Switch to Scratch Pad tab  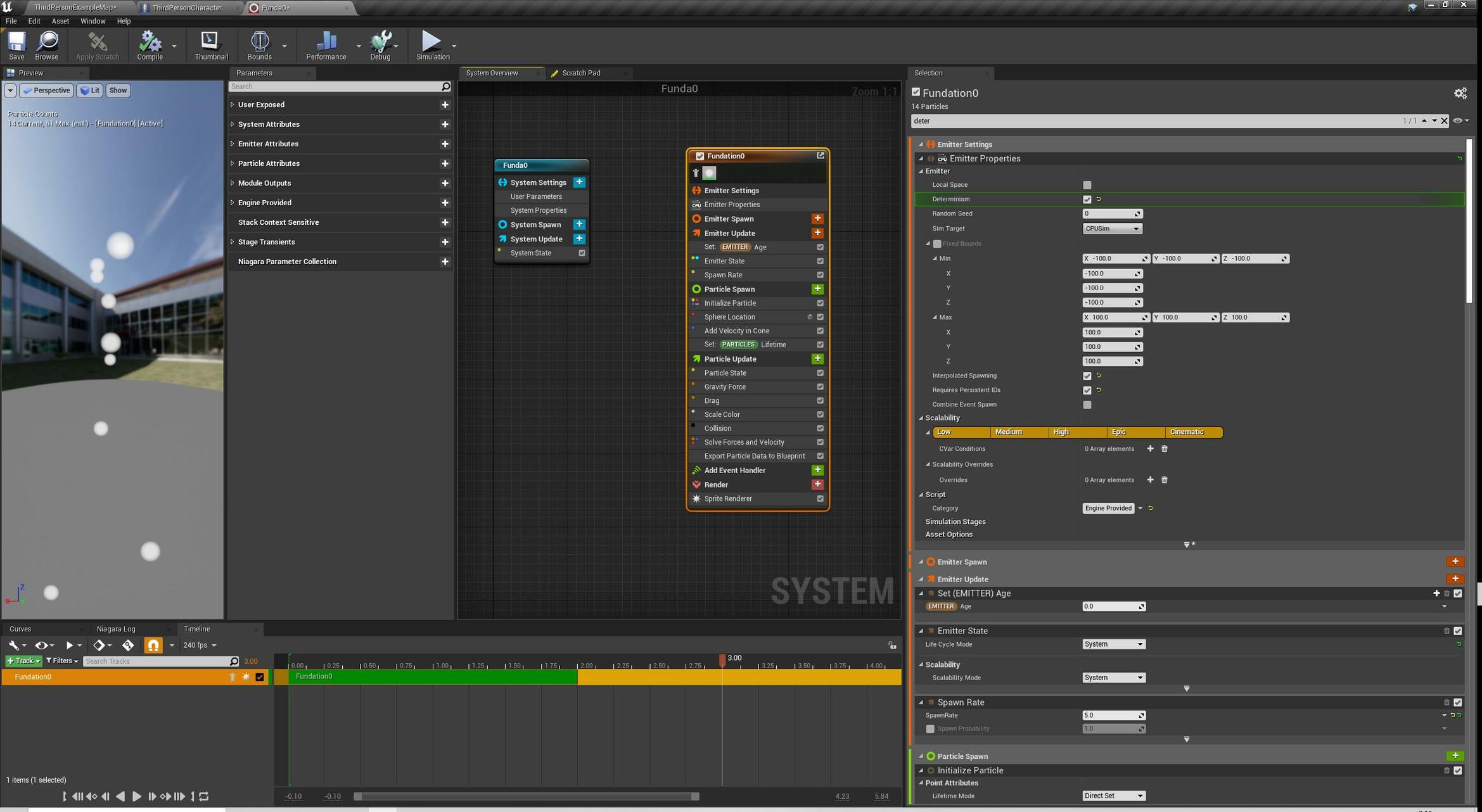coord(581,73)
